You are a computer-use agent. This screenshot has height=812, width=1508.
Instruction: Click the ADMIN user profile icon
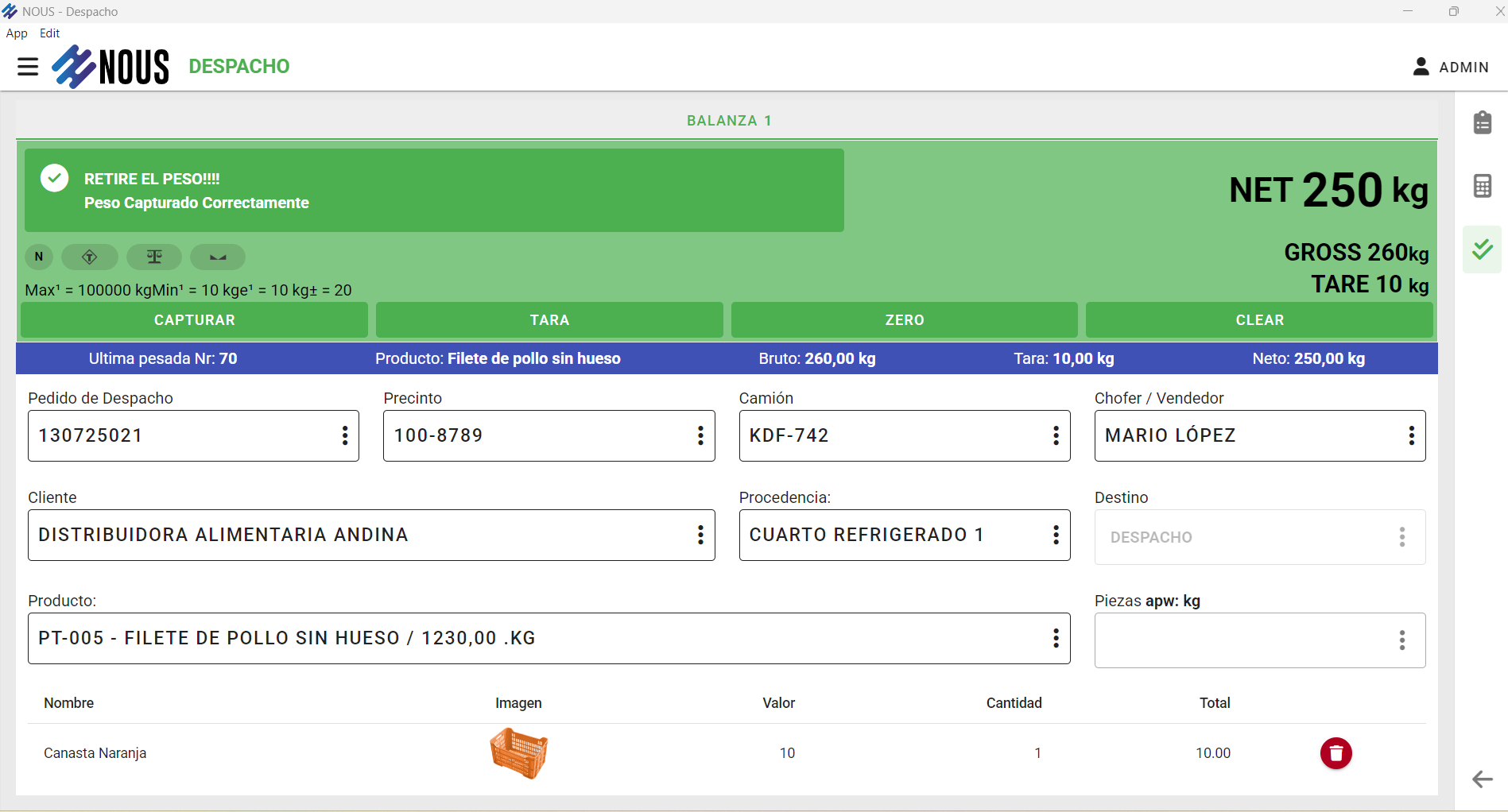(1421, 67)
